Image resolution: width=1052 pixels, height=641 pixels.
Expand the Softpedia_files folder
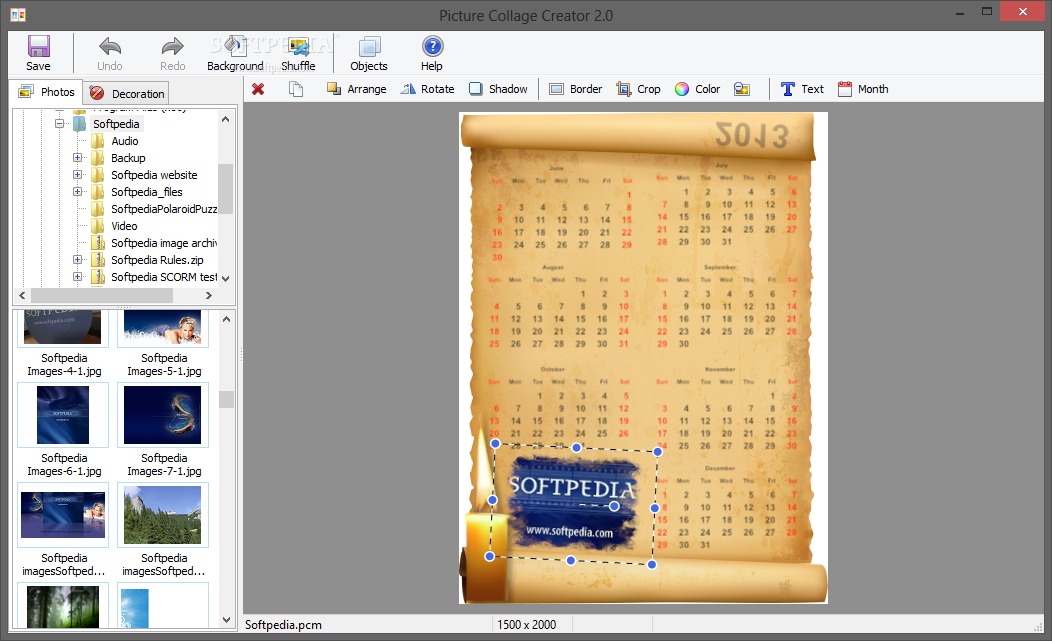click(x=78, y=192)
